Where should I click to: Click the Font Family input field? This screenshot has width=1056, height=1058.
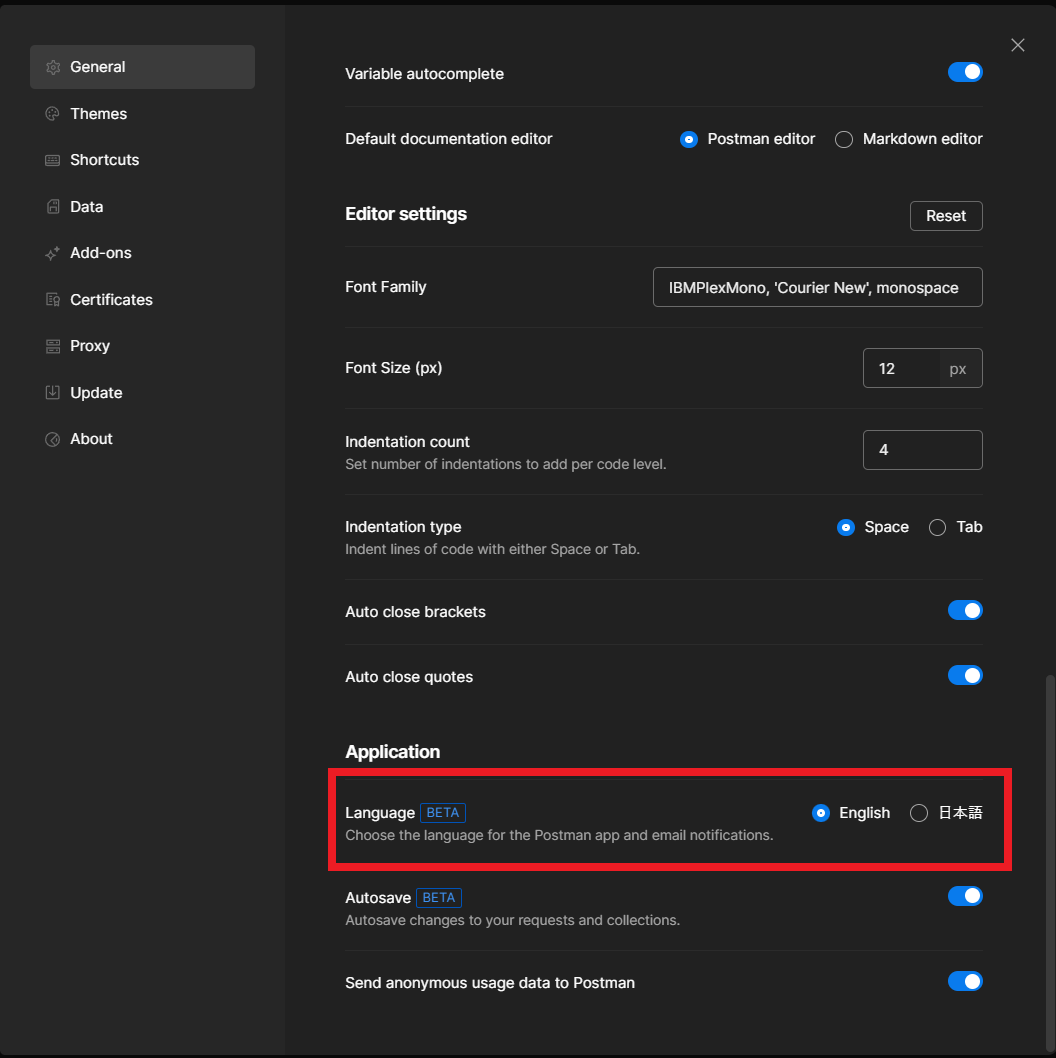pos(818,287)
